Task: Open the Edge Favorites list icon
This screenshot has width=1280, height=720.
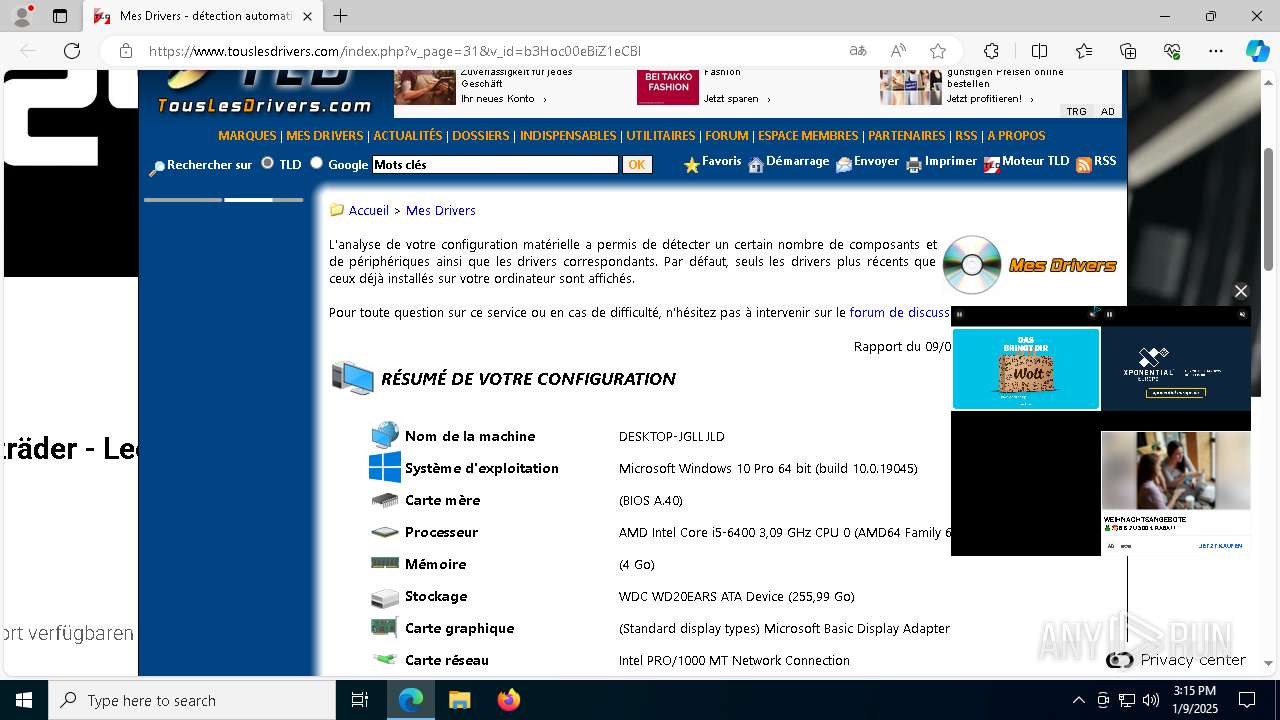Action: [1084, 51]
